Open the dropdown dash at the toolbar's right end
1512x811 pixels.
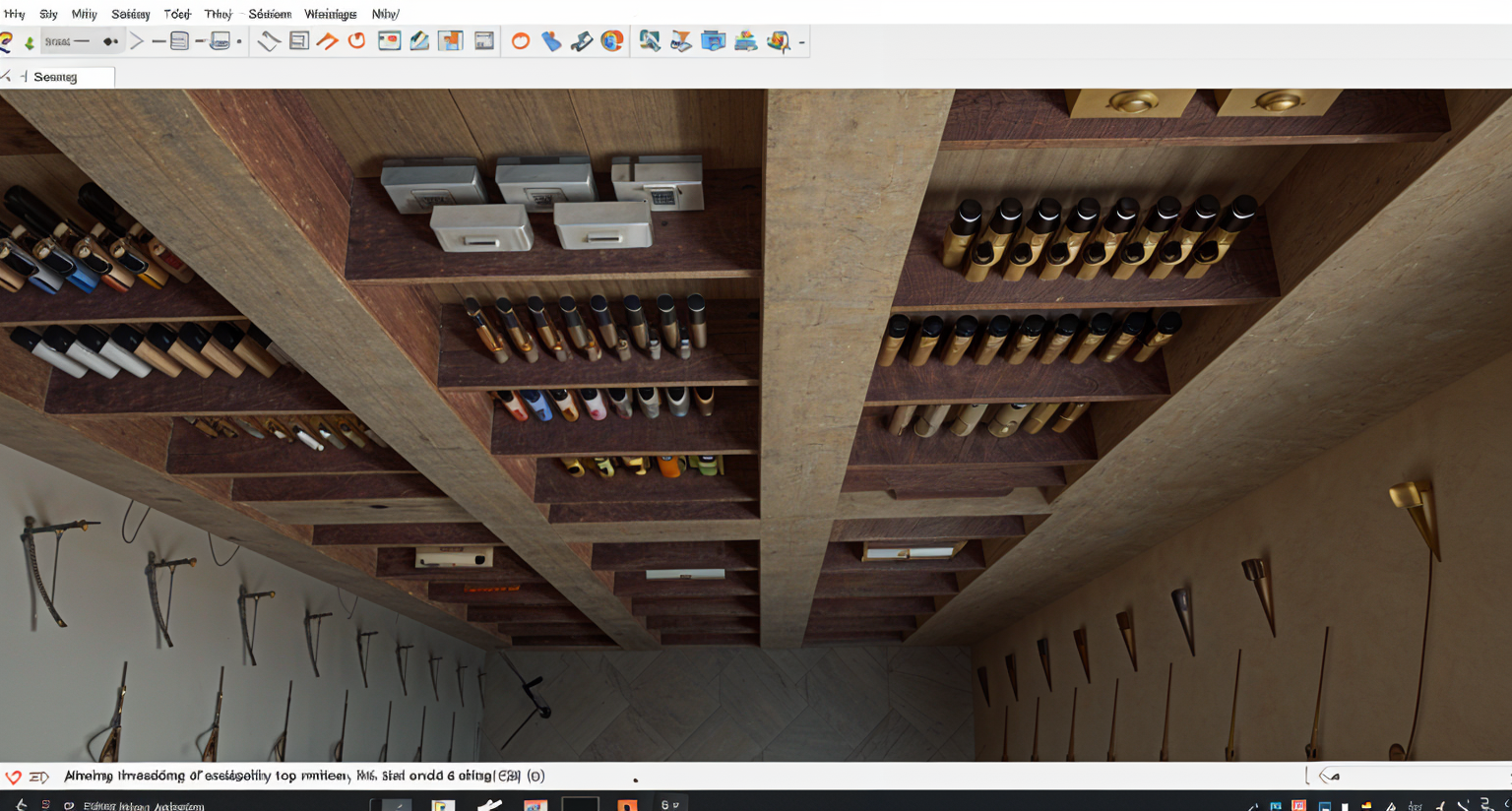tap(802, 42)
